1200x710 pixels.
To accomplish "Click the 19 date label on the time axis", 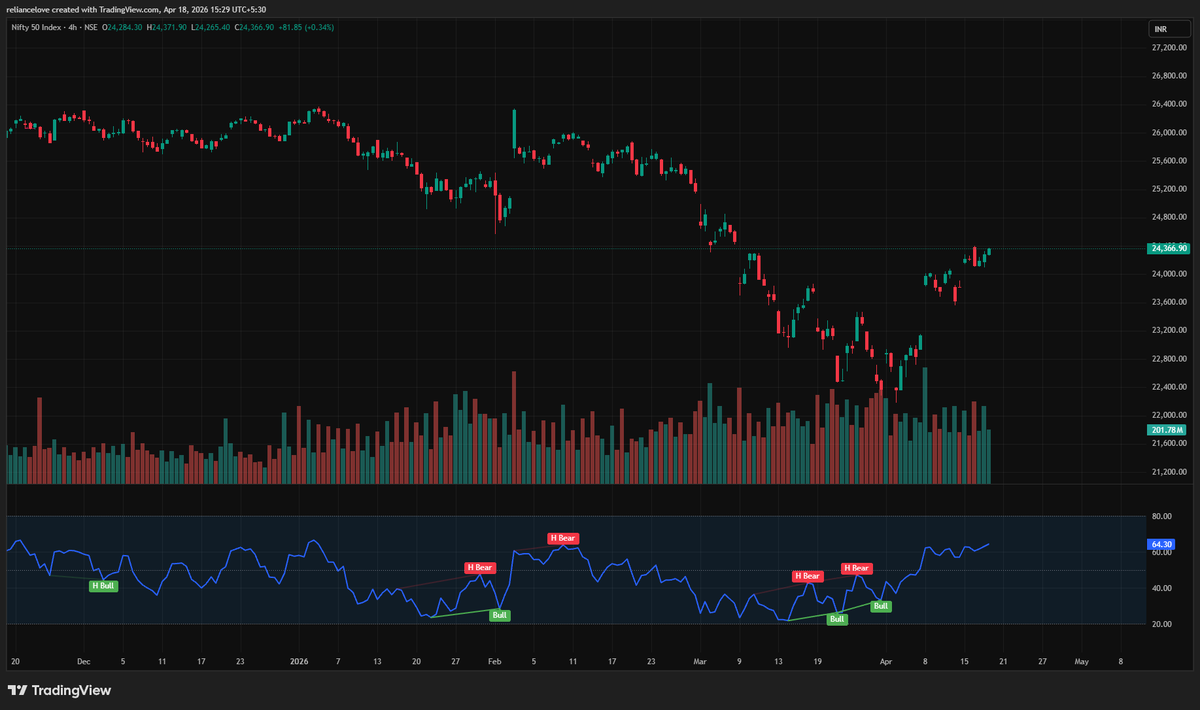I will coord(818,661).
